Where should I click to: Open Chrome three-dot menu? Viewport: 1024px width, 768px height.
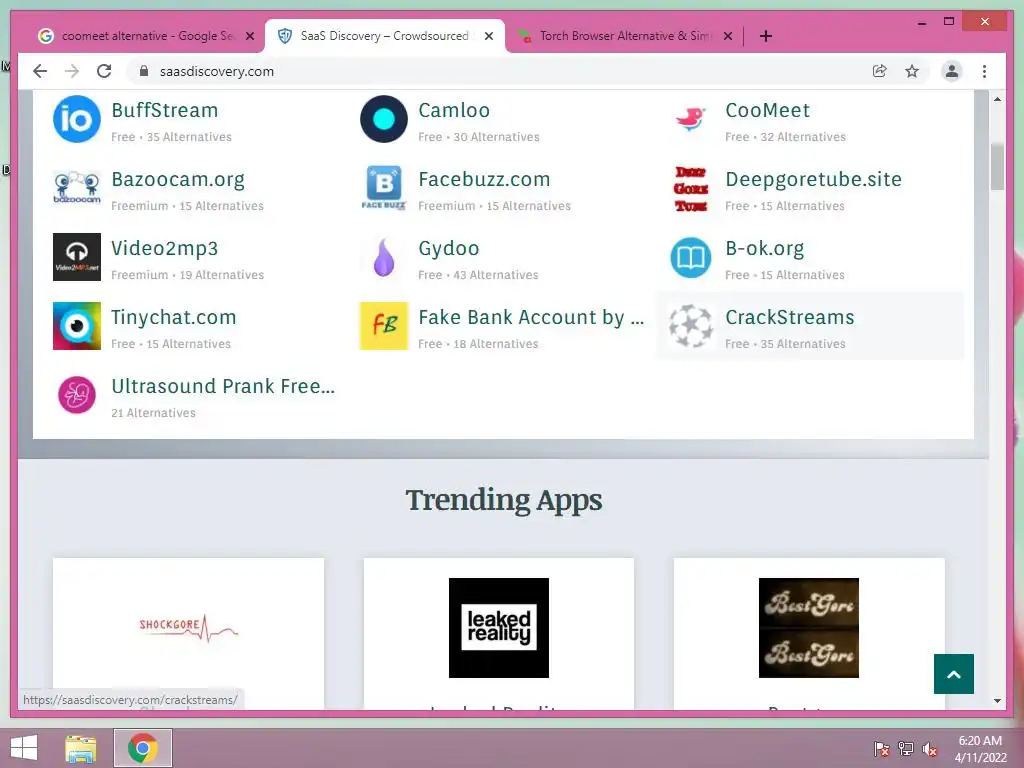point(984,71)
